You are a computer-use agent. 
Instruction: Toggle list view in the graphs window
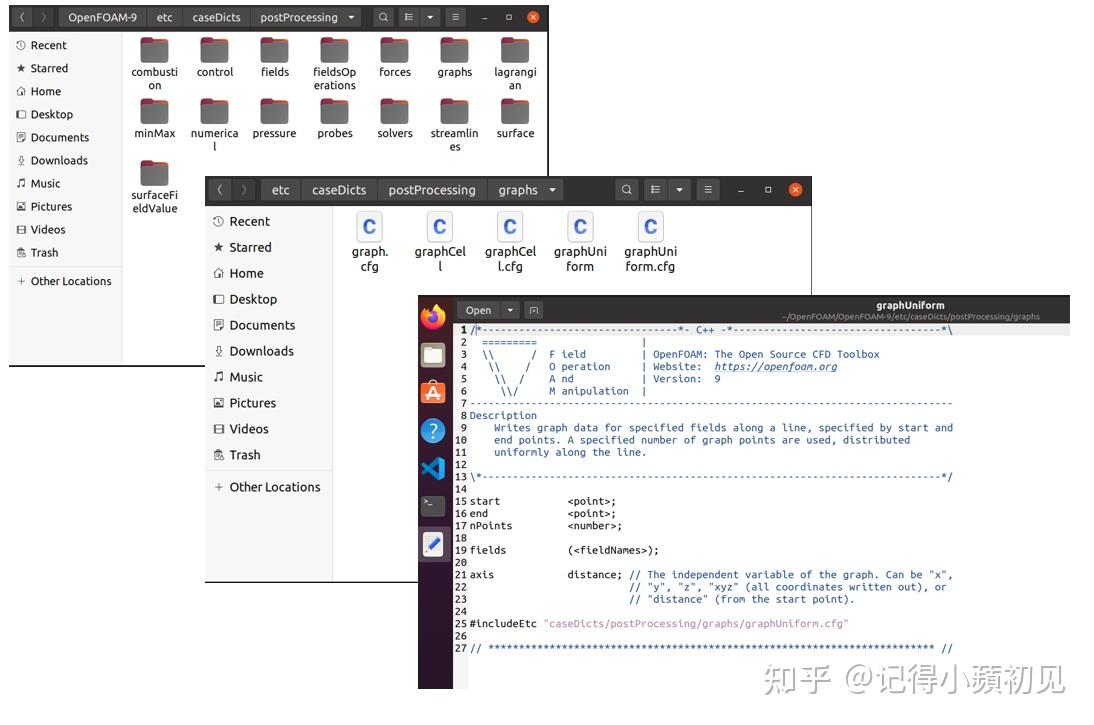[x=656, y=190]
